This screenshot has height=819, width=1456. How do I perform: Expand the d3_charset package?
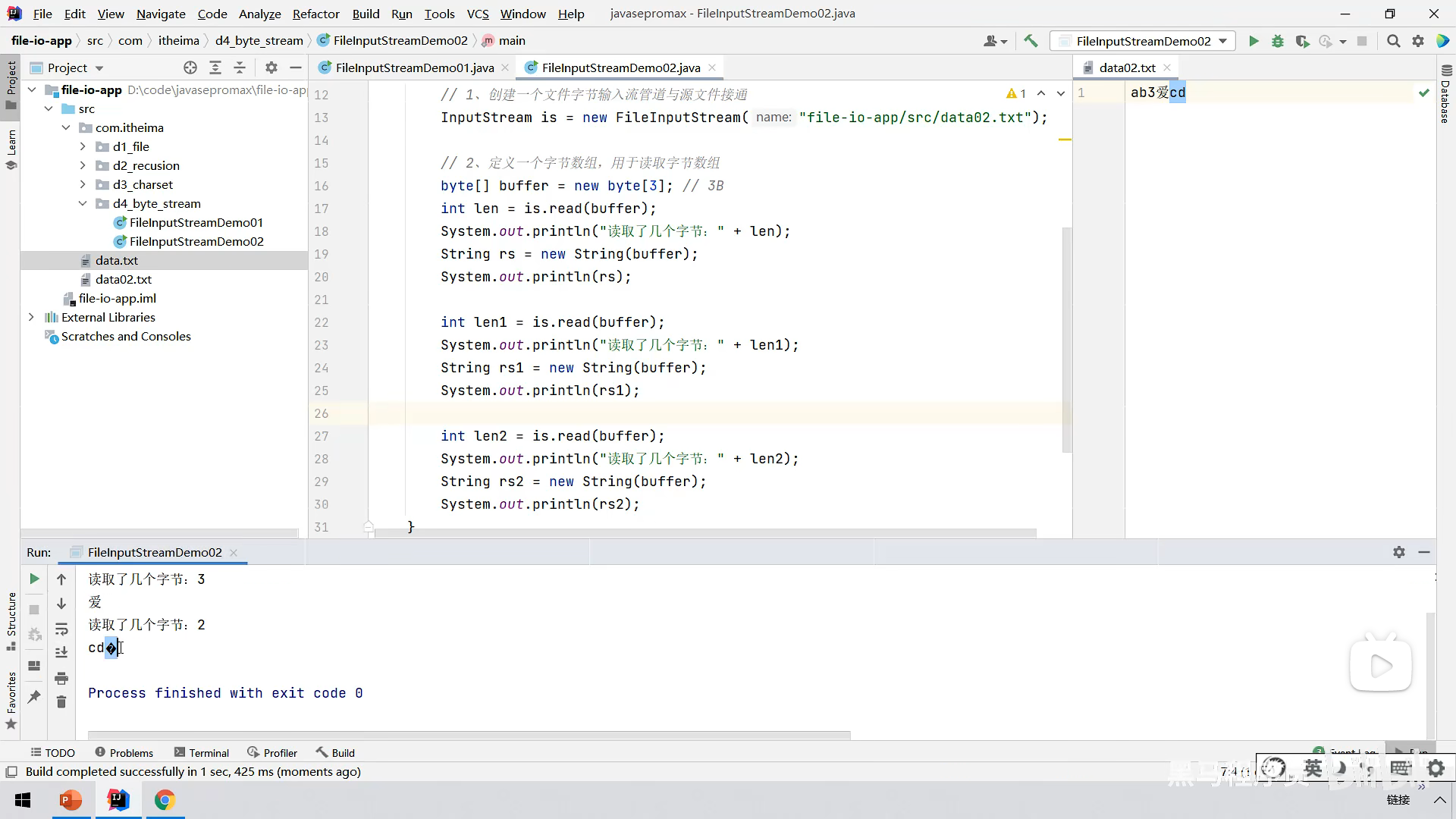(83, 184)
